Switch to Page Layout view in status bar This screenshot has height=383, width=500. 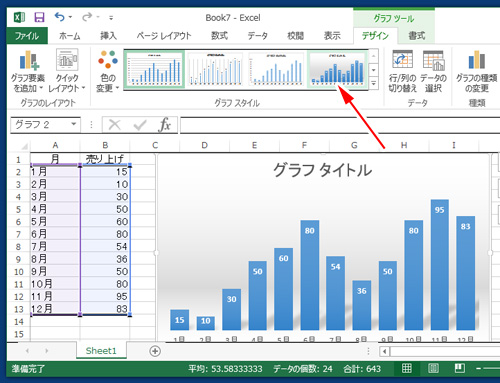tap(433, 368)
